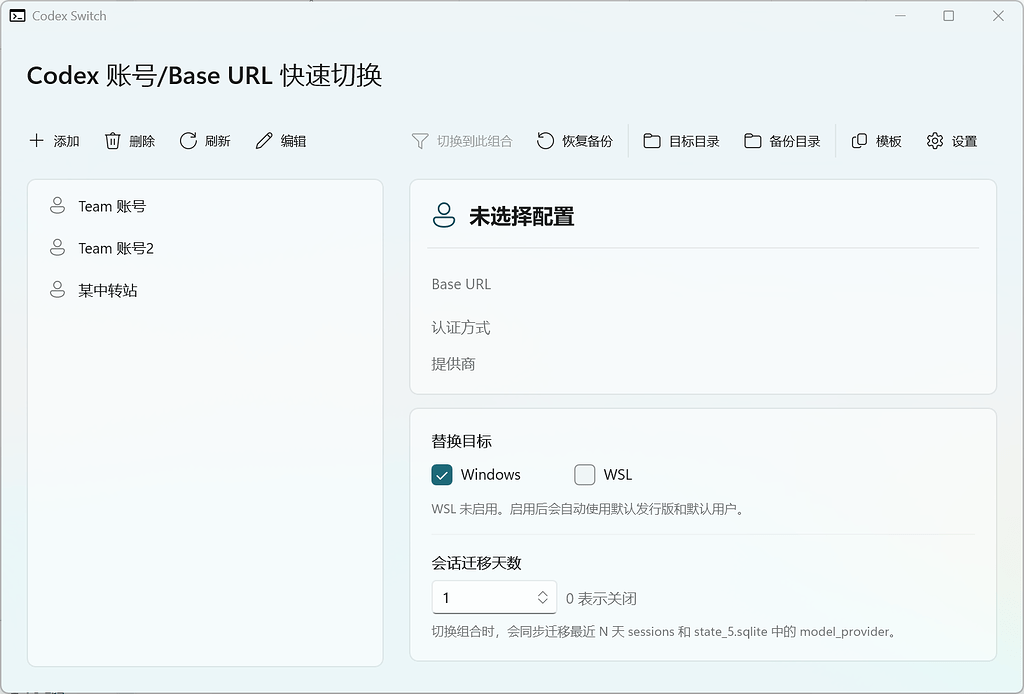Click the 未选择配置 heading text
This screenshot has width=1024, height=694.
pos(522,216)
